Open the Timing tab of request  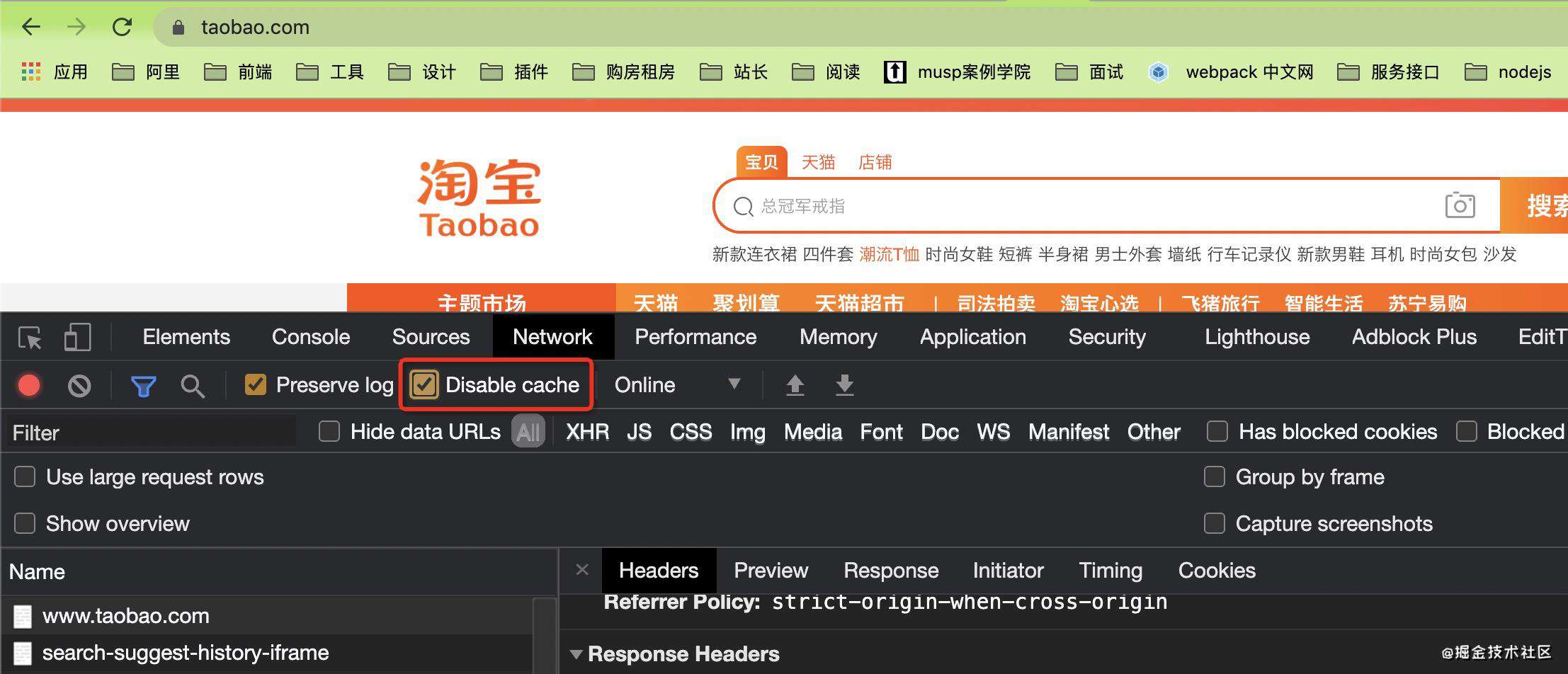(x=1110, y=571)
